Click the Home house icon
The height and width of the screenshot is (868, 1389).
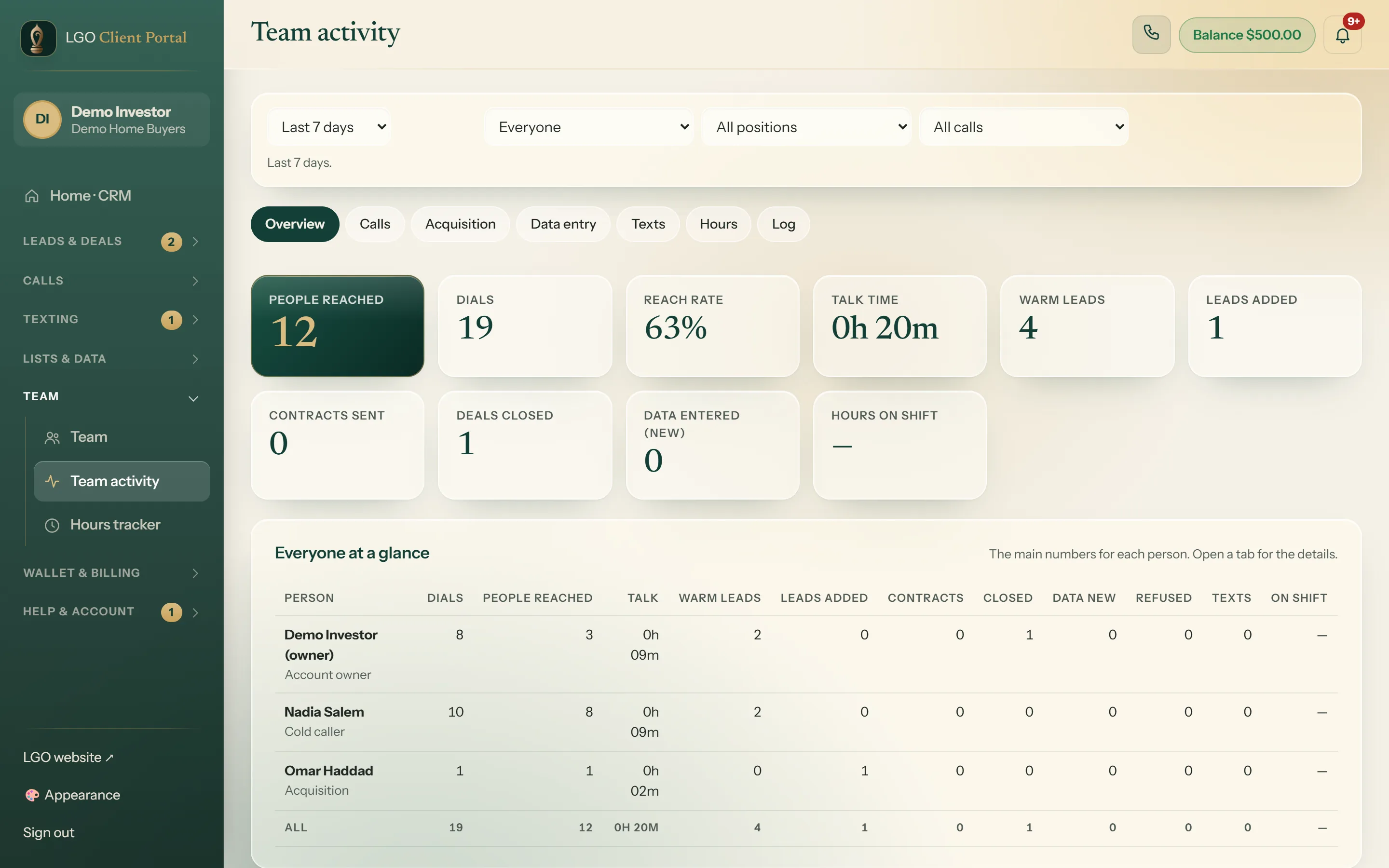pos(31,196)
